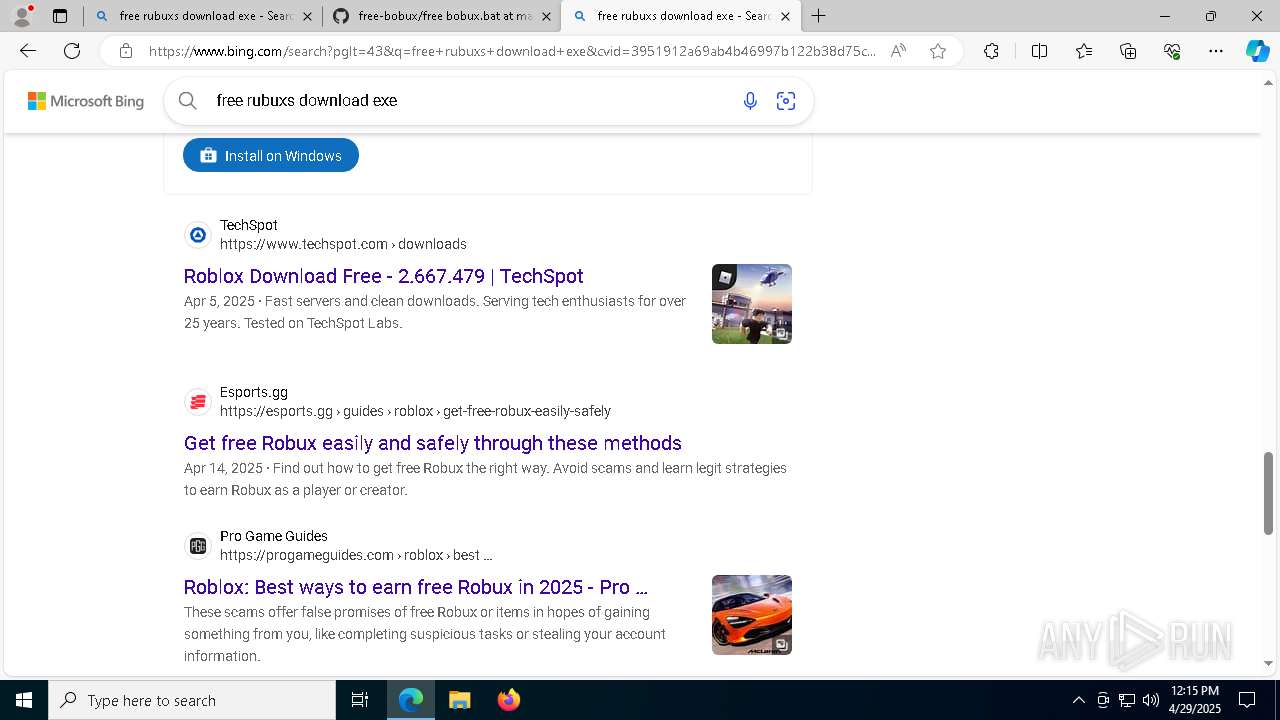Click the TechSpot site favicon
The width and height of the screenshot is (1280, 720).
pos(198,235)
